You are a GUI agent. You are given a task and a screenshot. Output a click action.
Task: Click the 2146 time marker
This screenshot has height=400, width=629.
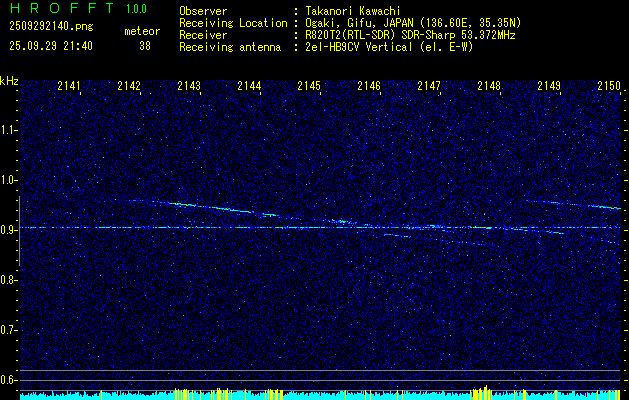coord(369,86)
